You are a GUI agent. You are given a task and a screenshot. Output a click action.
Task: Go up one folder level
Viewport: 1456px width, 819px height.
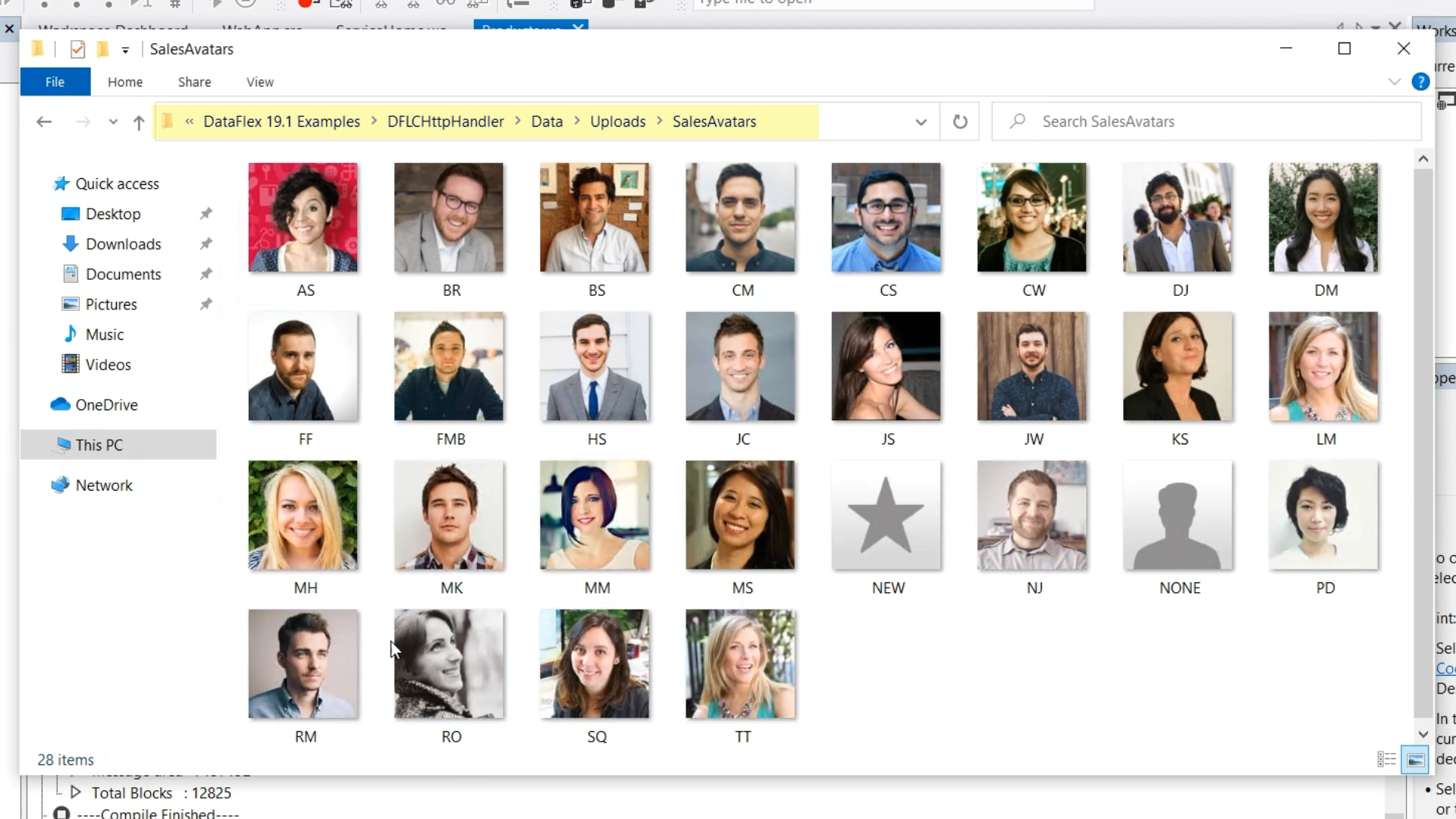click(138, 122)
